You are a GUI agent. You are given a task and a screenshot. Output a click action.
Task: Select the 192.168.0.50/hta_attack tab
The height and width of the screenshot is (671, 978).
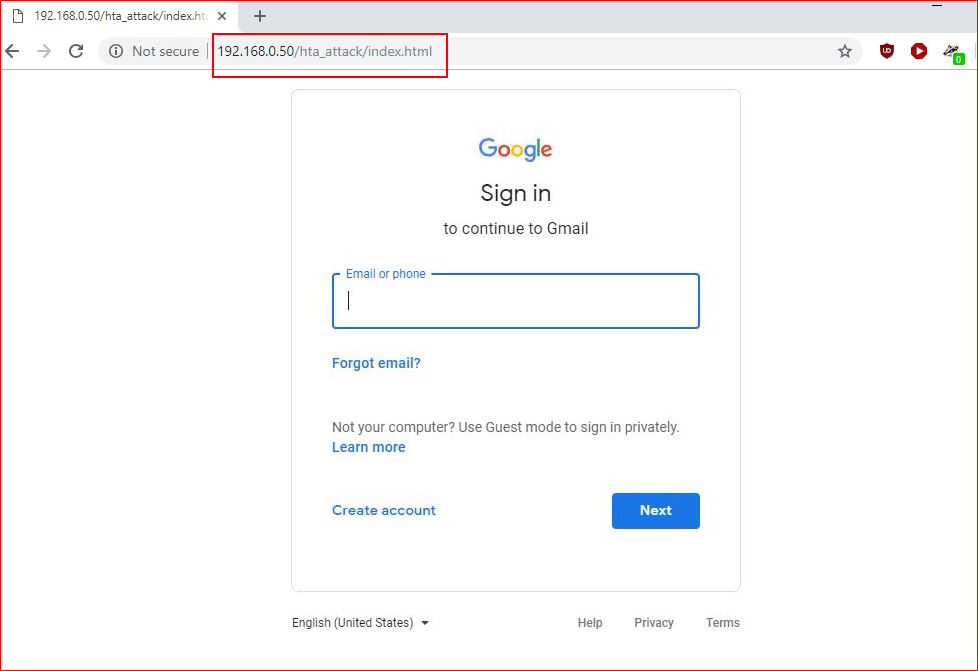tap(119, 16)
